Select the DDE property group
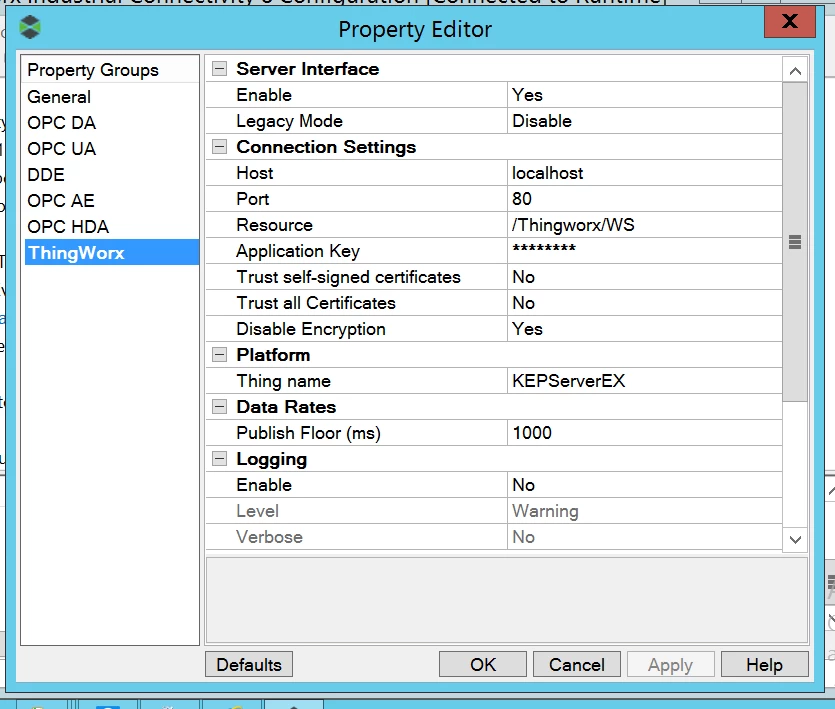835x709 pixels. [x=46, y=175]
